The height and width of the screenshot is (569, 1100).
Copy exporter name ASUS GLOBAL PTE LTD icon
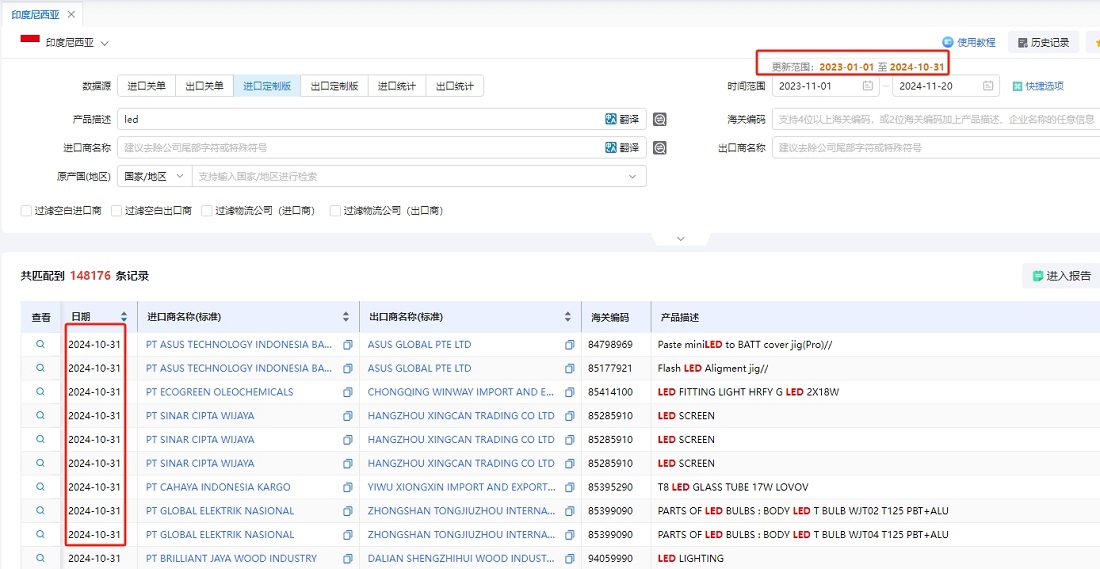click(x=569, y=344)
